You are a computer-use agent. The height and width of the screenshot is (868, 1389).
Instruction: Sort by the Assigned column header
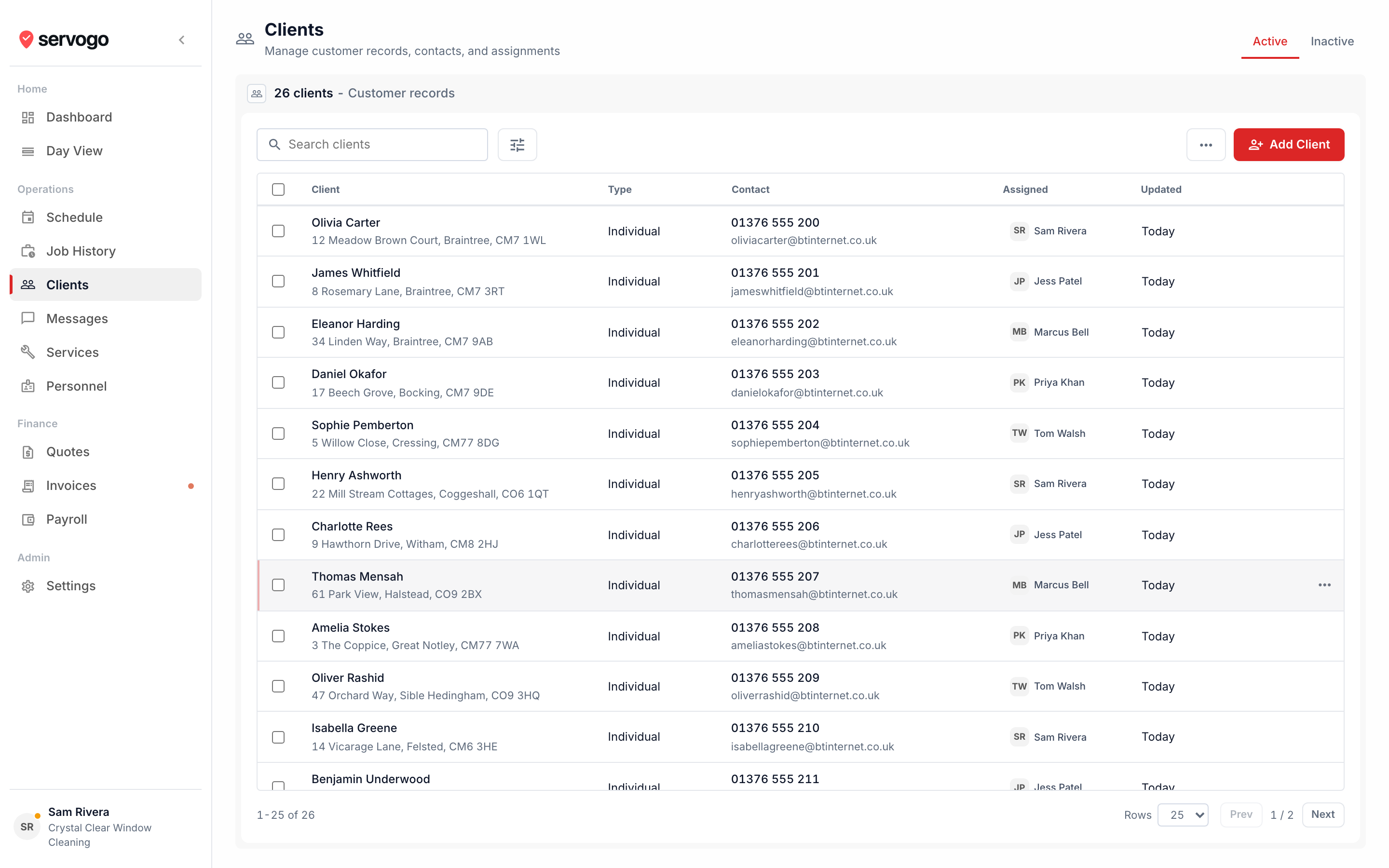tap(1025, 190)
